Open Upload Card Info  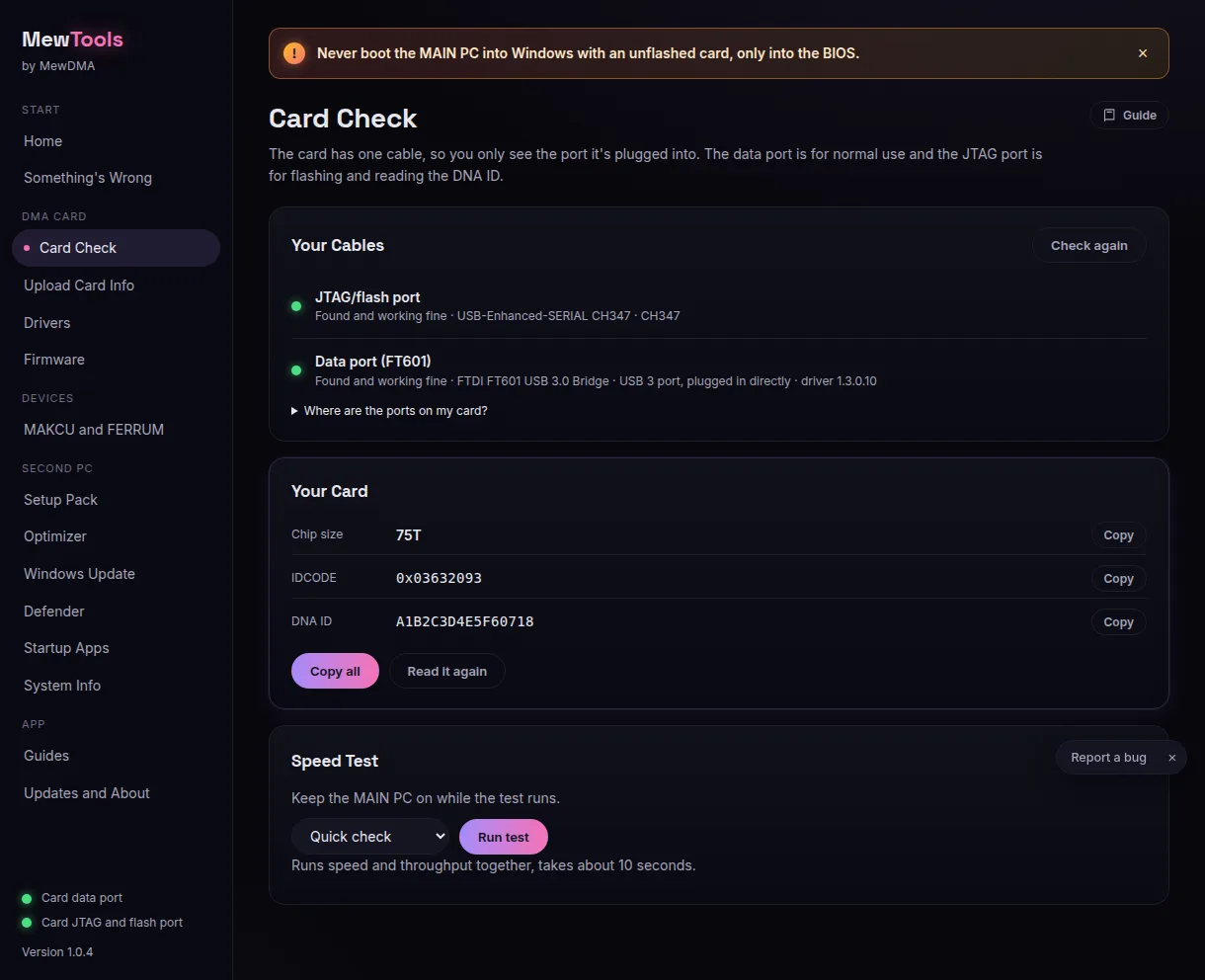click(x=116, y=286)
